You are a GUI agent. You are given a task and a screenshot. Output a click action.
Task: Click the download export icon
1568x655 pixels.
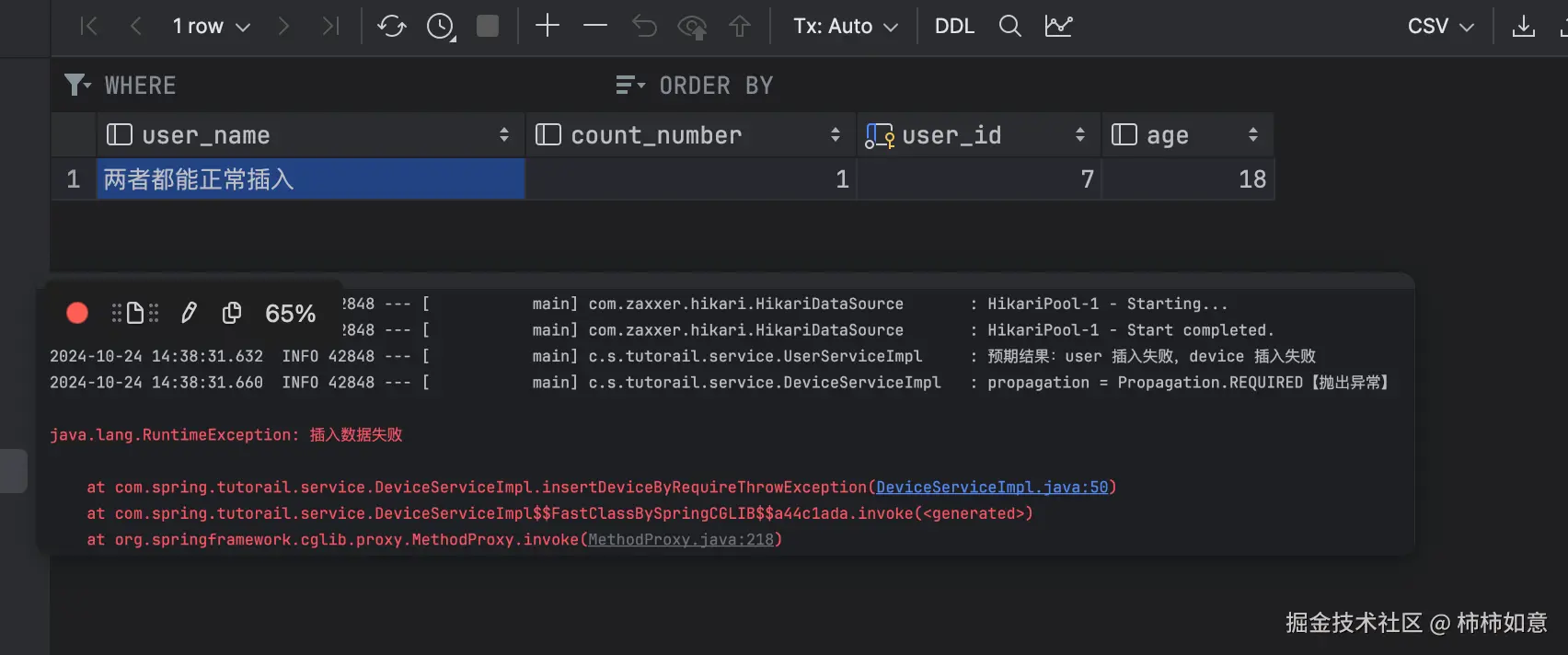pyautogui.click(x=1523, y=27)
